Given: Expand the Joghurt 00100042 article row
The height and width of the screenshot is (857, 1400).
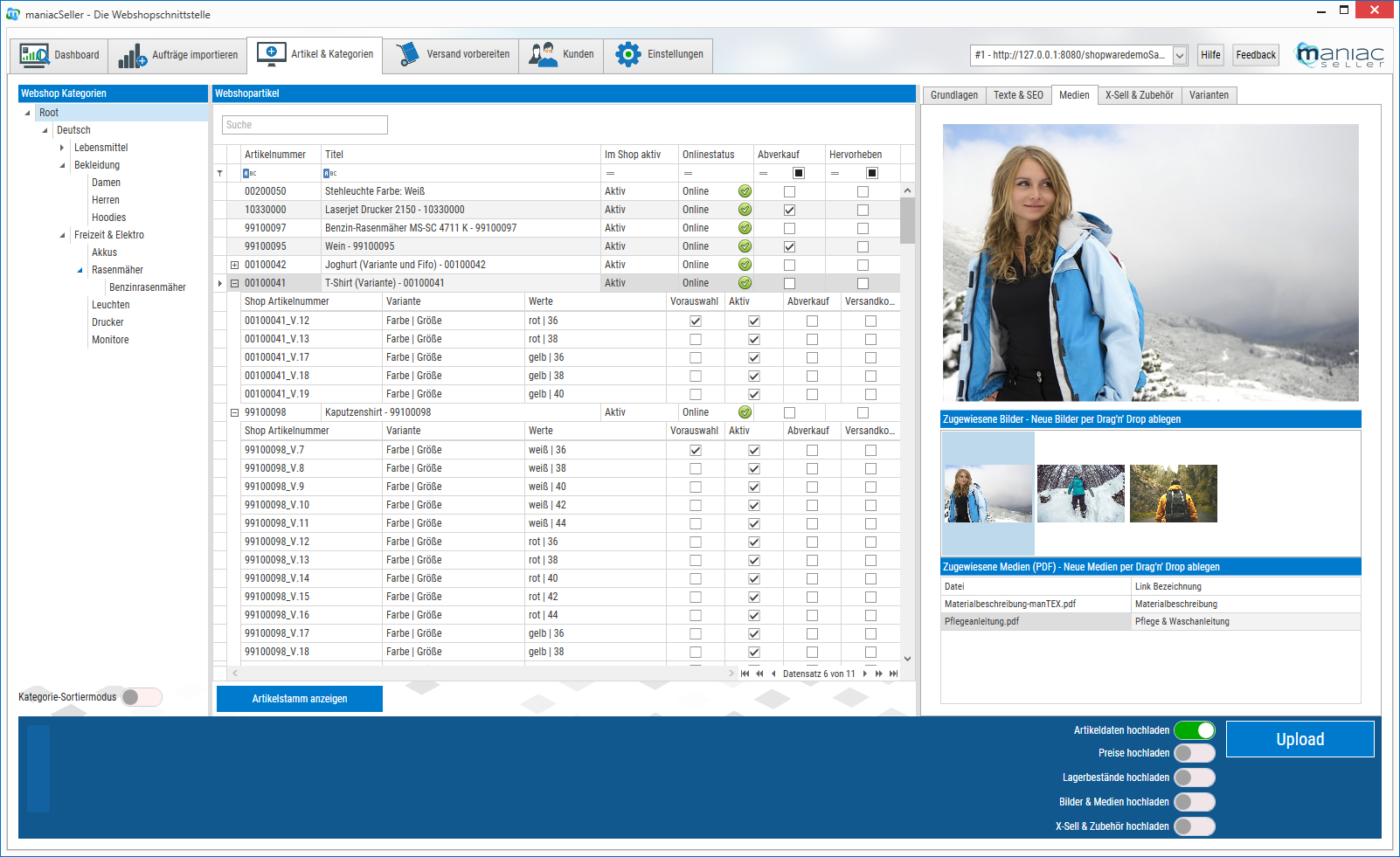Looking at the screenshot, I should 234,265.
